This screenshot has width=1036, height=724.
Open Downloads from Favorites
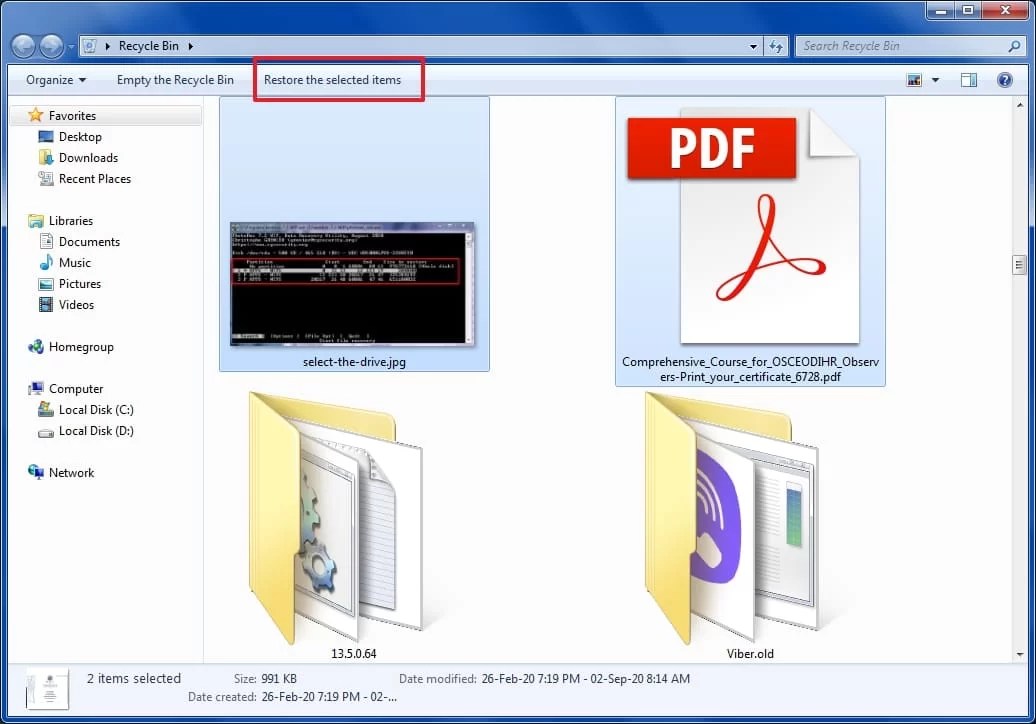pos(89,157)
